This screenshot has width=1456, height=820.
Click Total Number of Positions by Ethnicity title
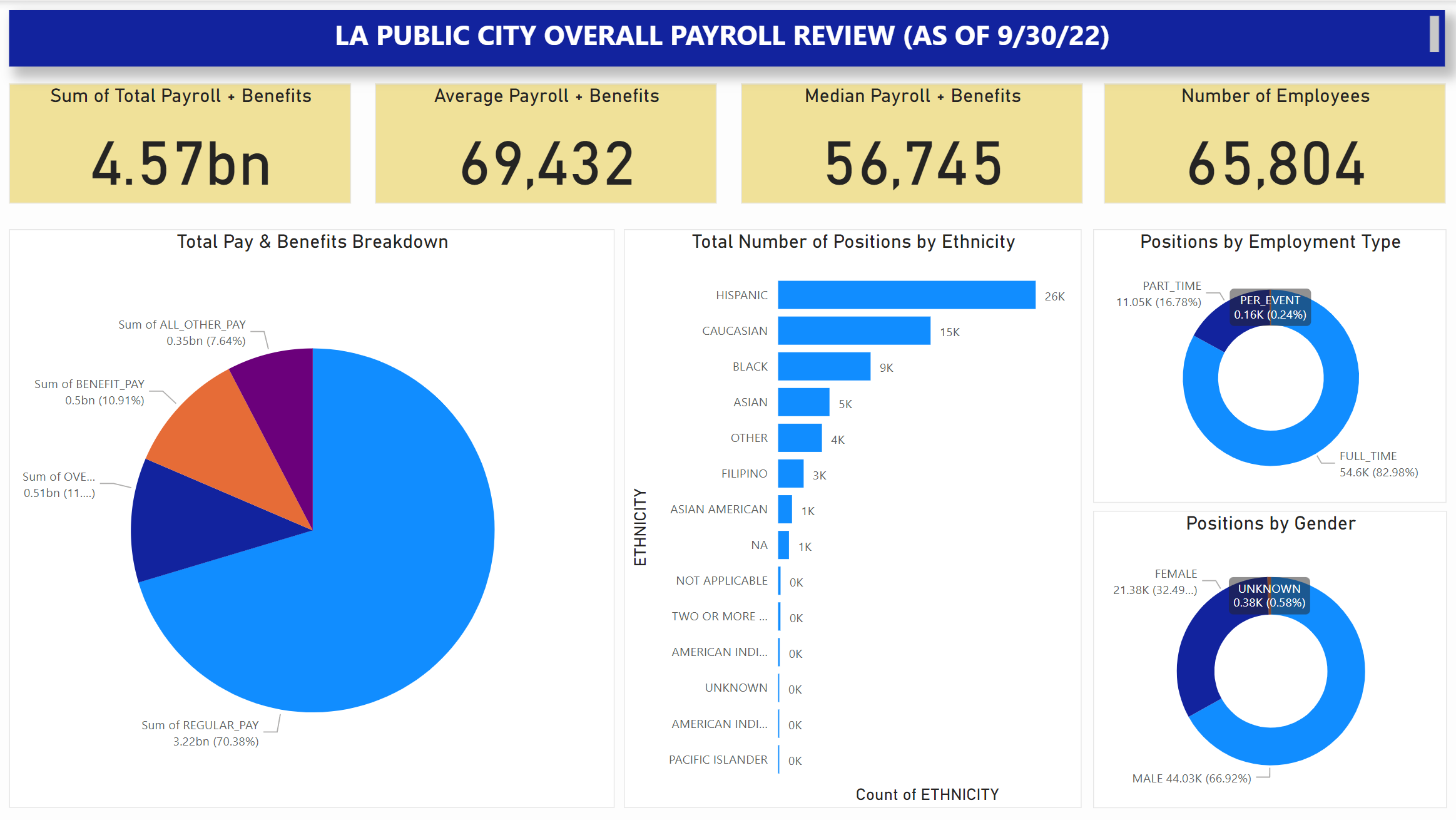click(x=853, y=242)
